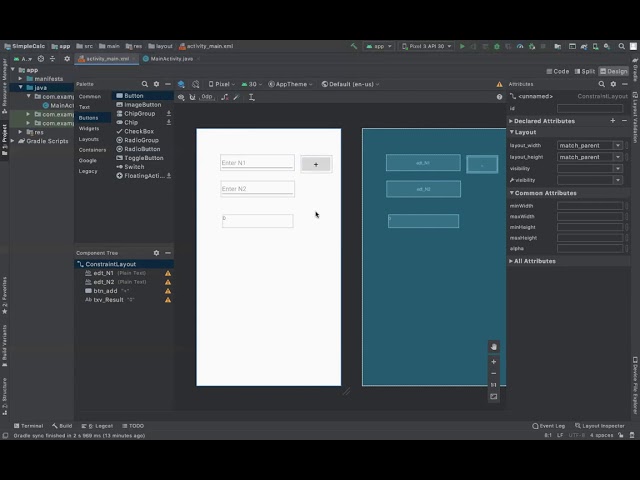Select the Enter N1 field in design preview
The width and height of the screenshot is (640, 480).
257,162
